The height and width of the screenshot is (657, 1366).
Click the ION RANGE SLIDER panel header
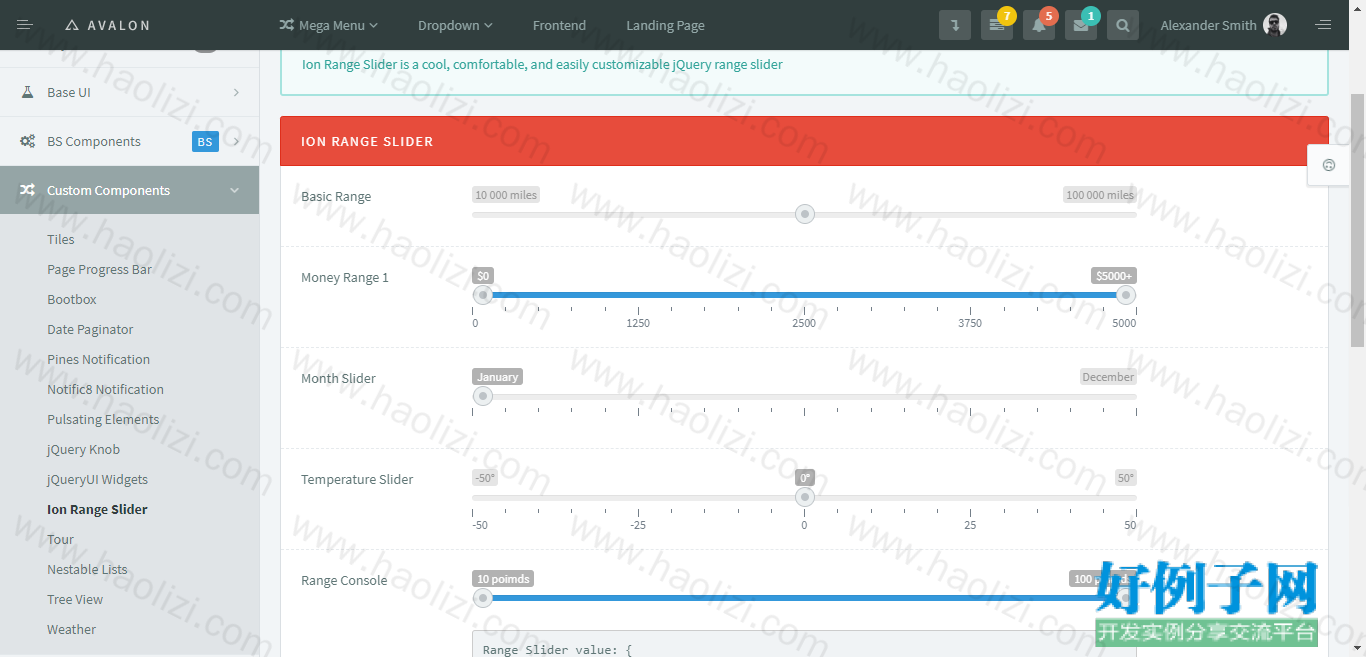(804, 141)
